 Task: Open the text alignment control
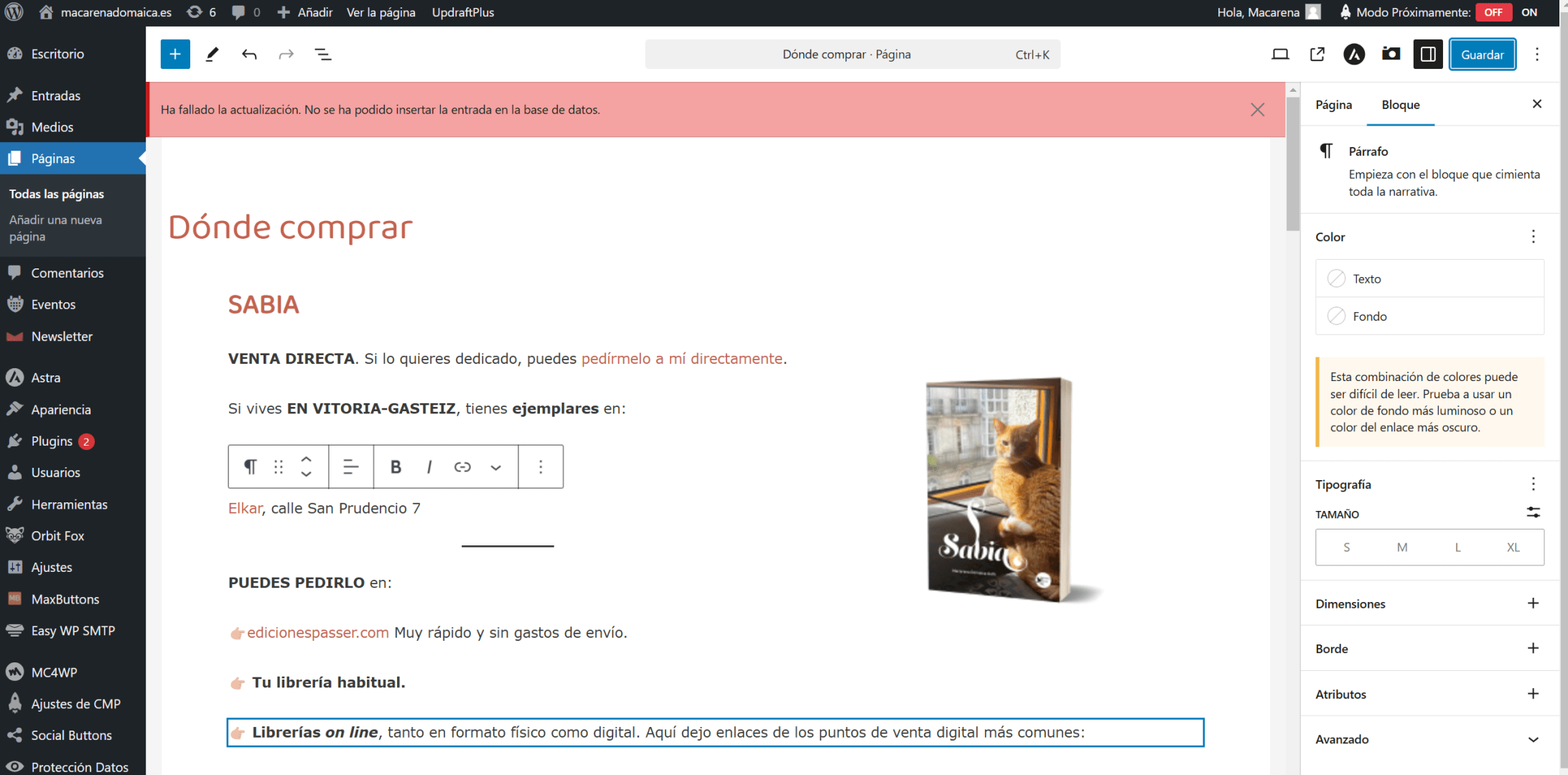pyautogui.click(x=351, y=467)
